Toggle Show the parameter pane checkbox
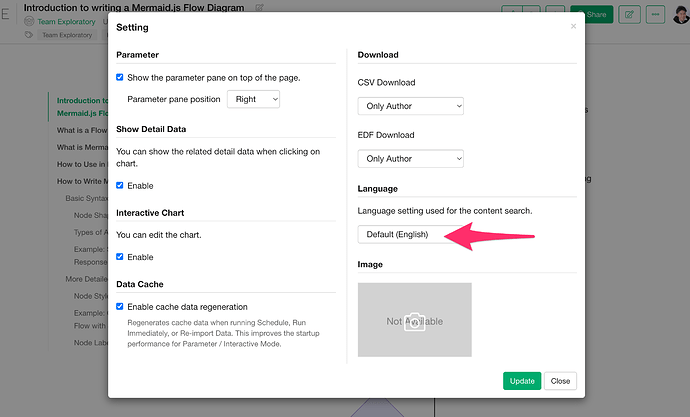690x417 pixels. [x=120, y=77]
